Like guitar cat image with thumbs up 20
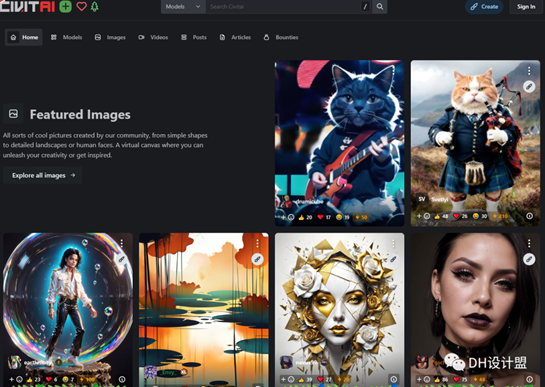The height and width of the screenshot is (387, 545). click(x=305, y=217)
